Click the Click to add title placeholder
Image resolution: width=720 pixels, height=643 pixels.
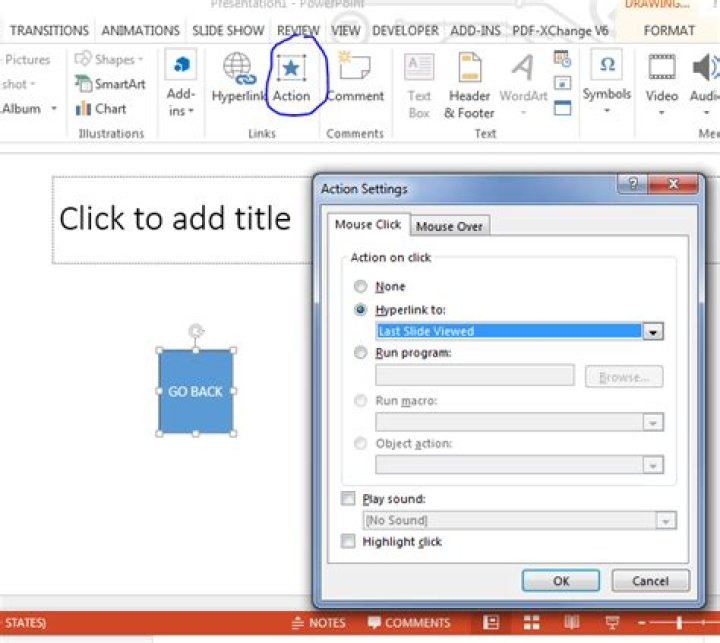[182, 220]
